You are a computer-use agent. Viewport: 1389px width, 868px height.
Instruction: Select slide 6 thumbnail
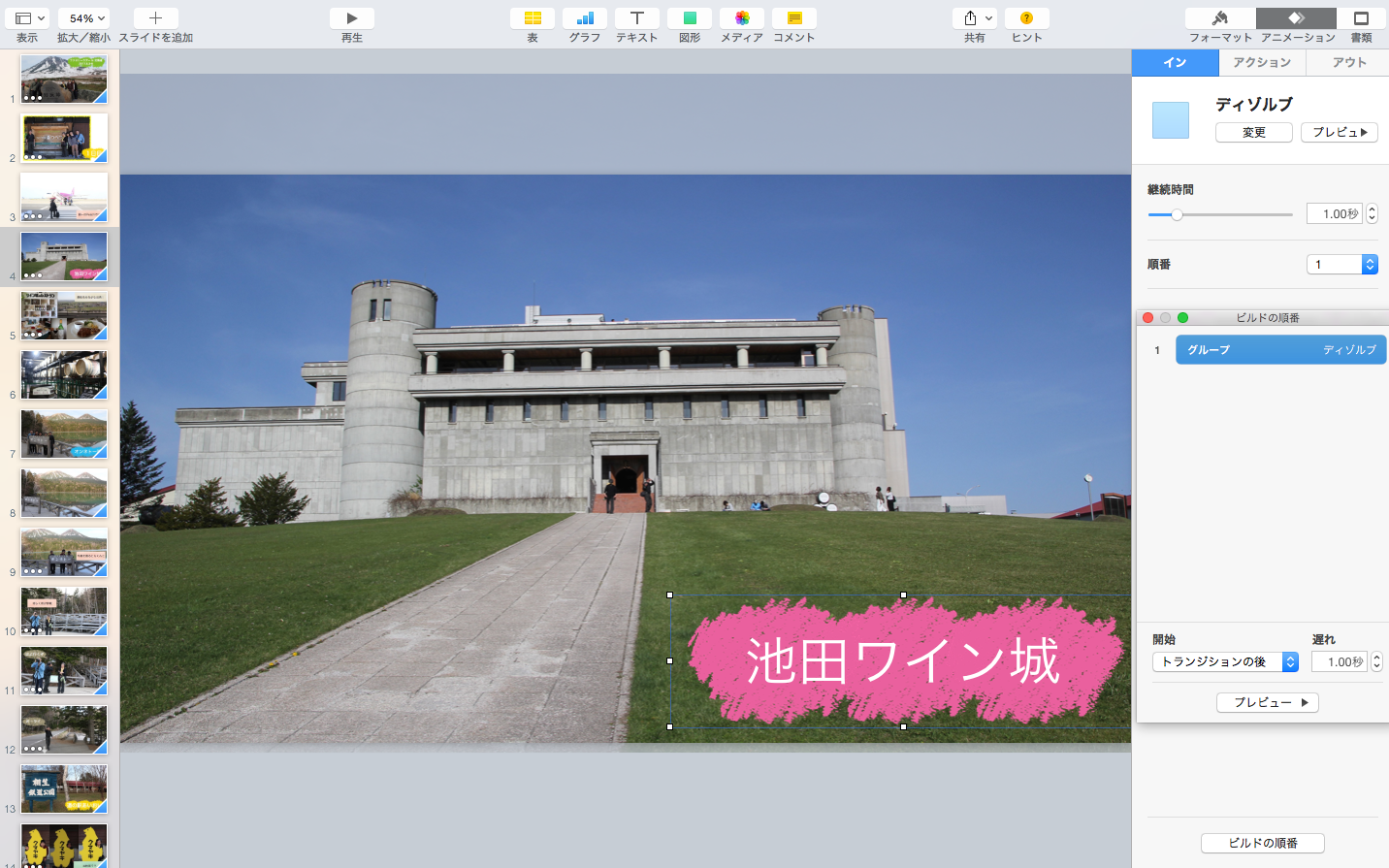pos(64,375)
